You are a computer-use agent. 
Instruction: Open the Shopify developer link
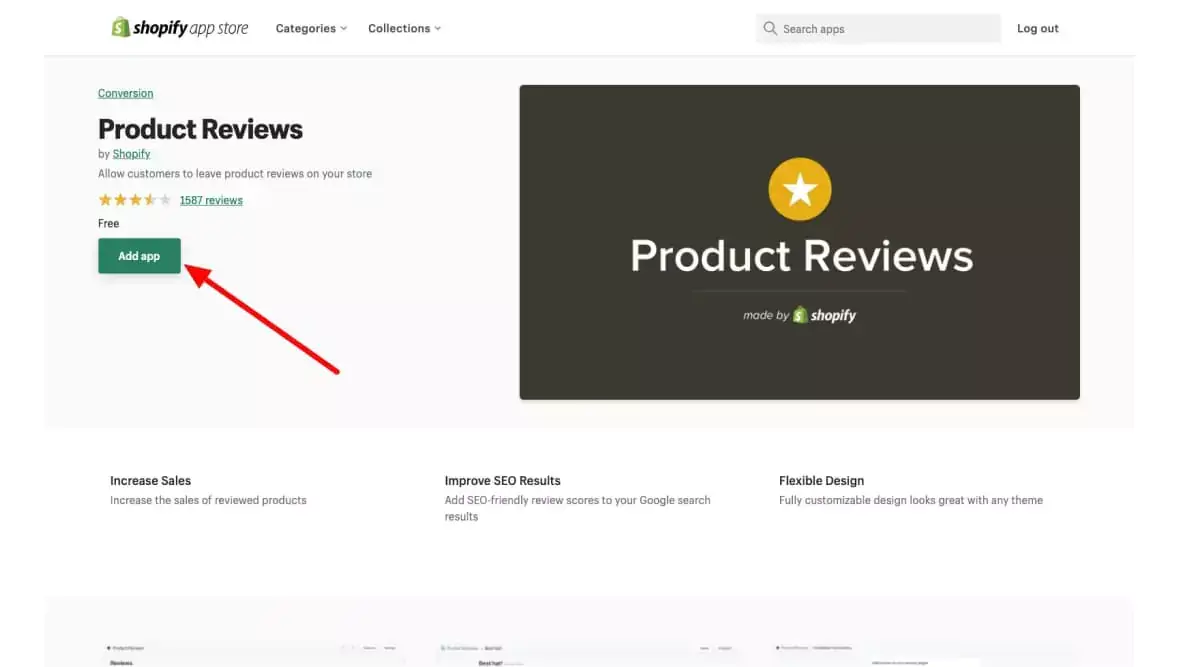coord(131,154)
